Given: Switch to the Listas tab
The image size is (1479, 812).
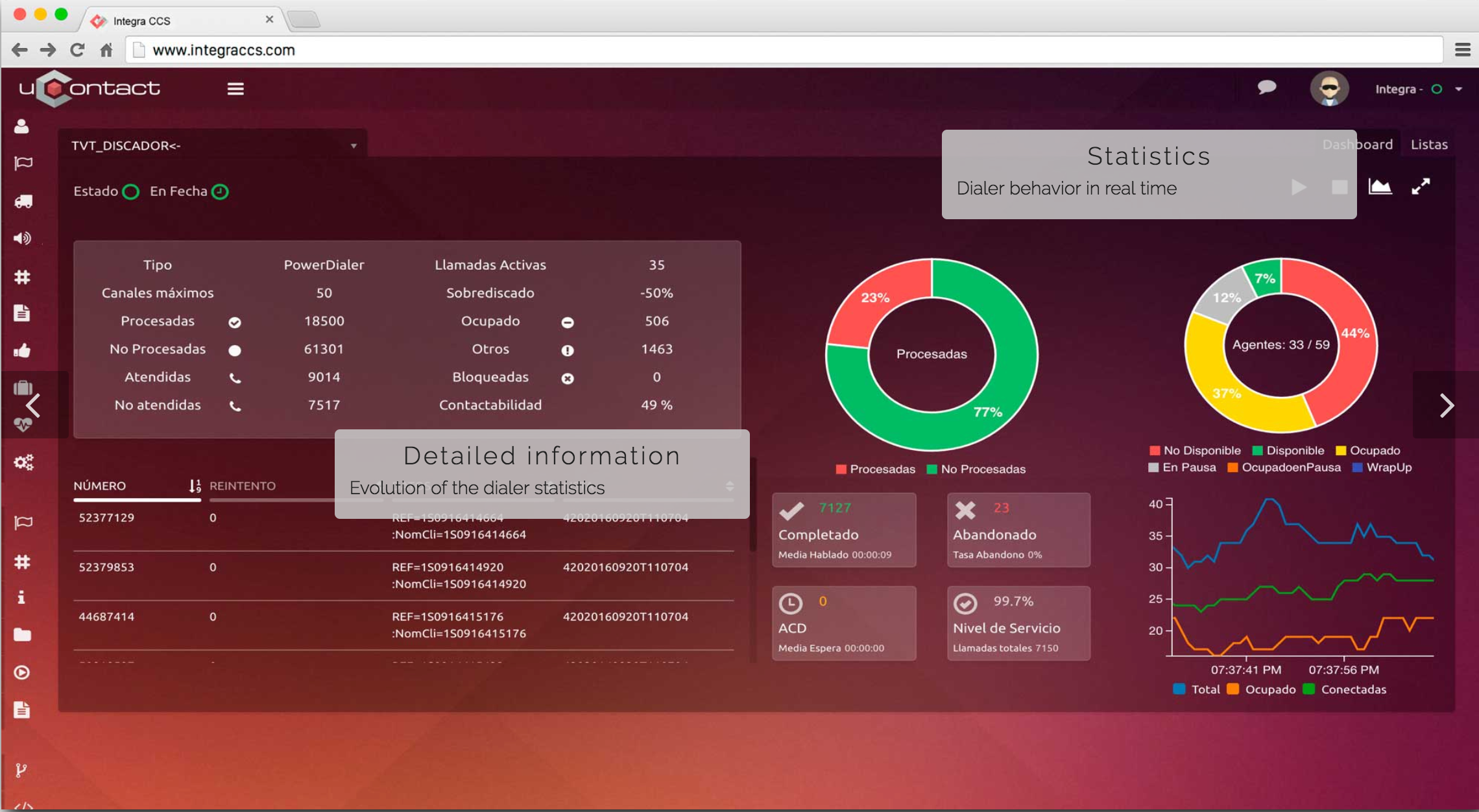Looking at the screenshot, I should click(1429, 144).
